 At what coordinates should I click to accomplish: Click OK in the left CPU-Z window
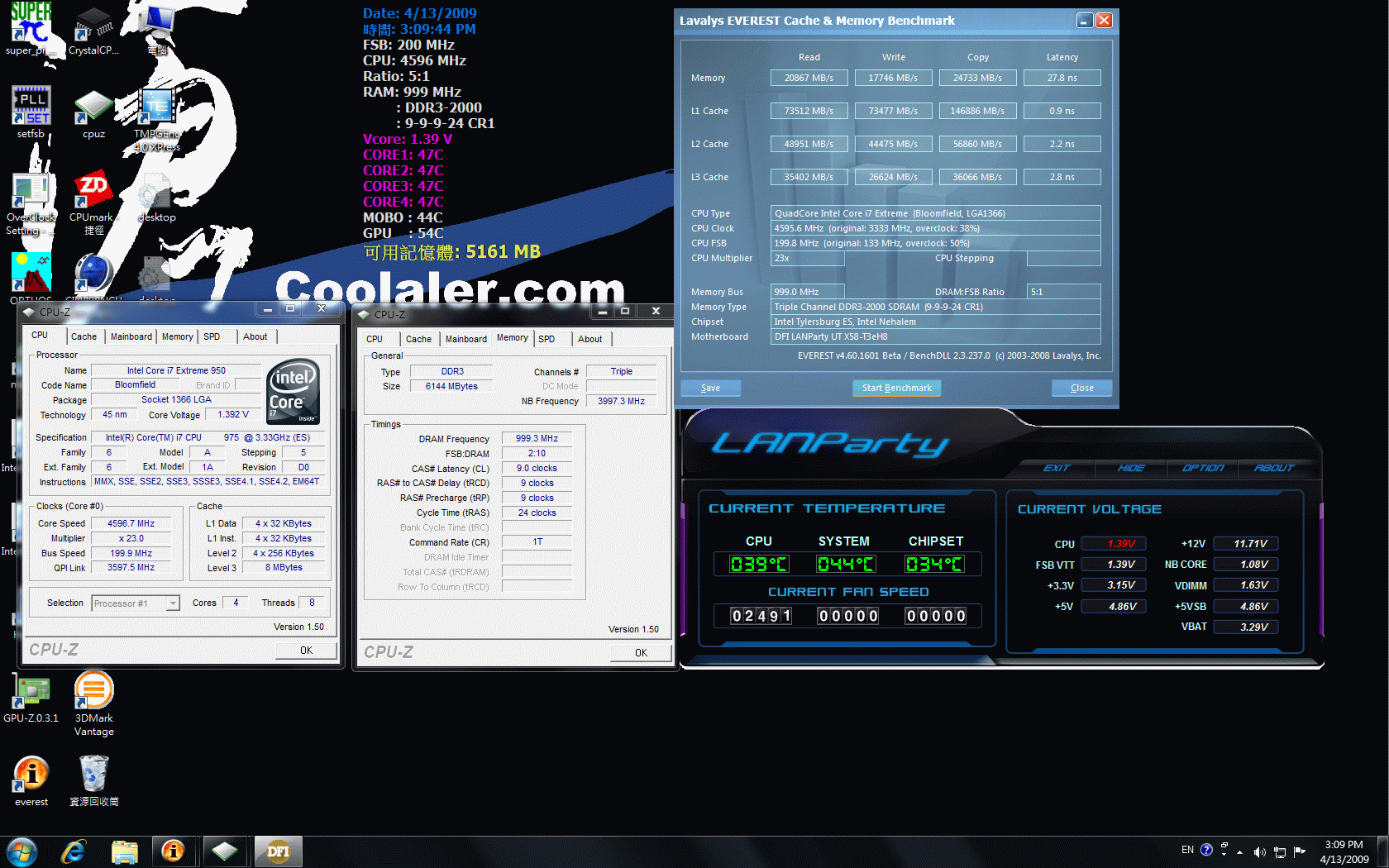306,651
